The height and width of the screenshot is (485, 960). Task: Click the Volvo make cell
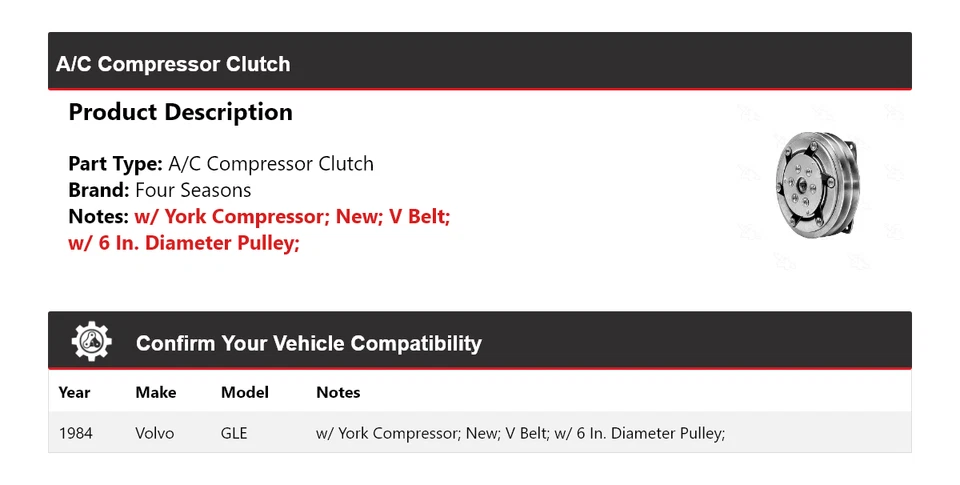[154, 433]
